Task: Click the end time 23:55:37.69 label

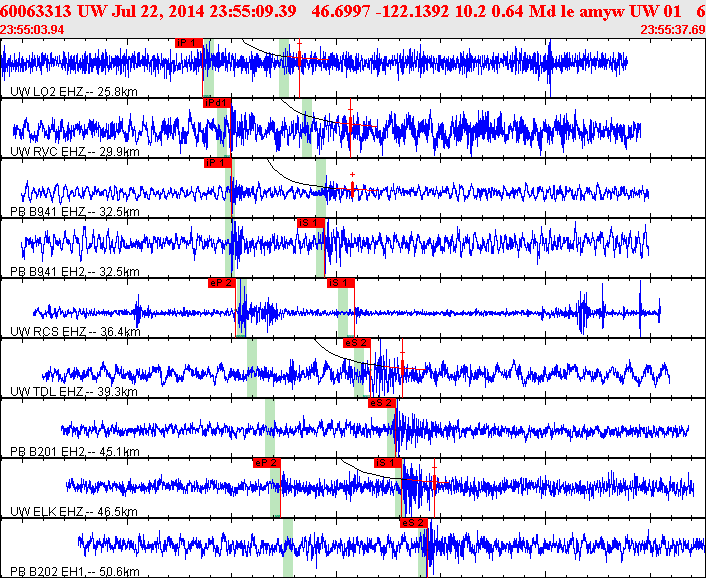Action: click(x=673, y=30)
